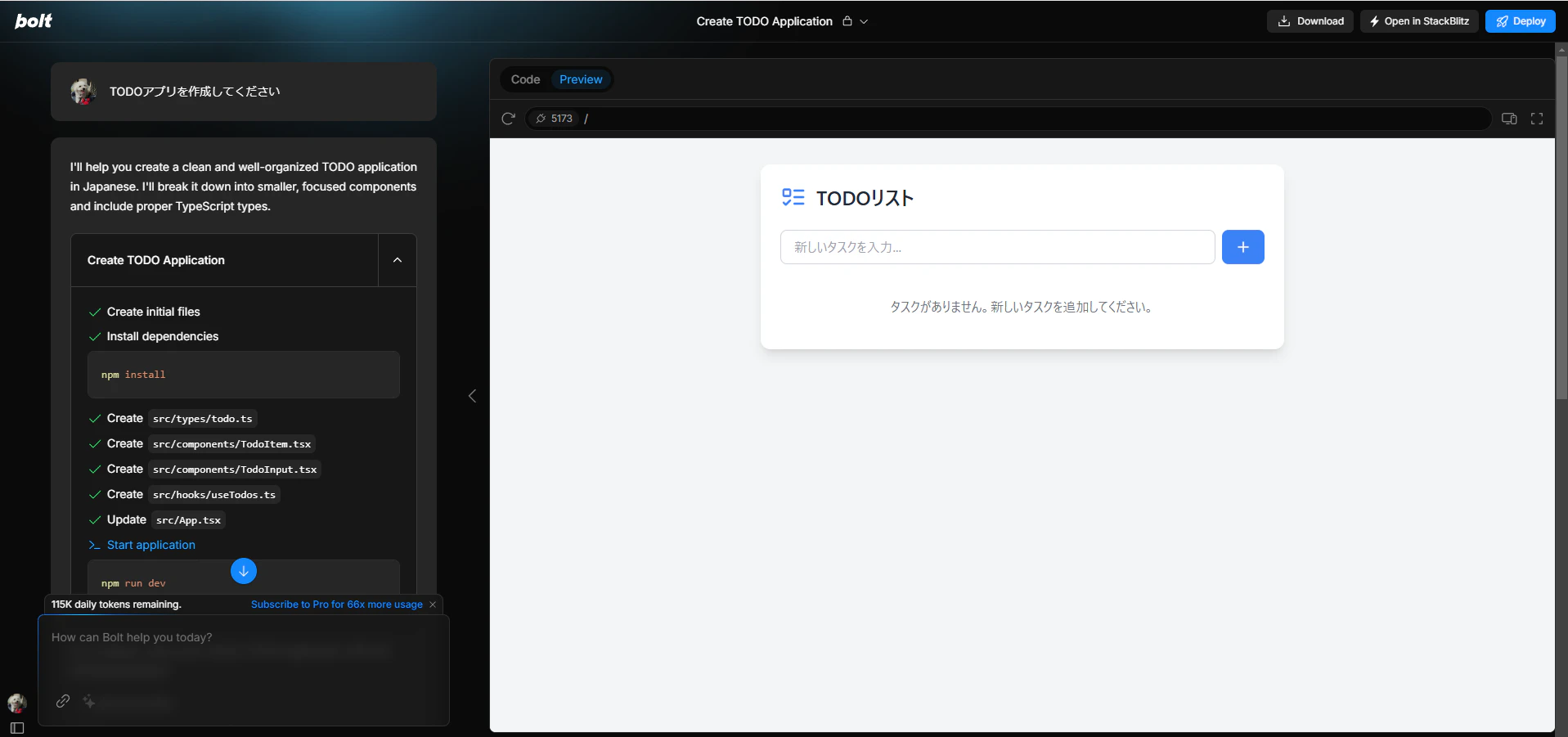Click Open in StackBlitz button

point(1419,21)
